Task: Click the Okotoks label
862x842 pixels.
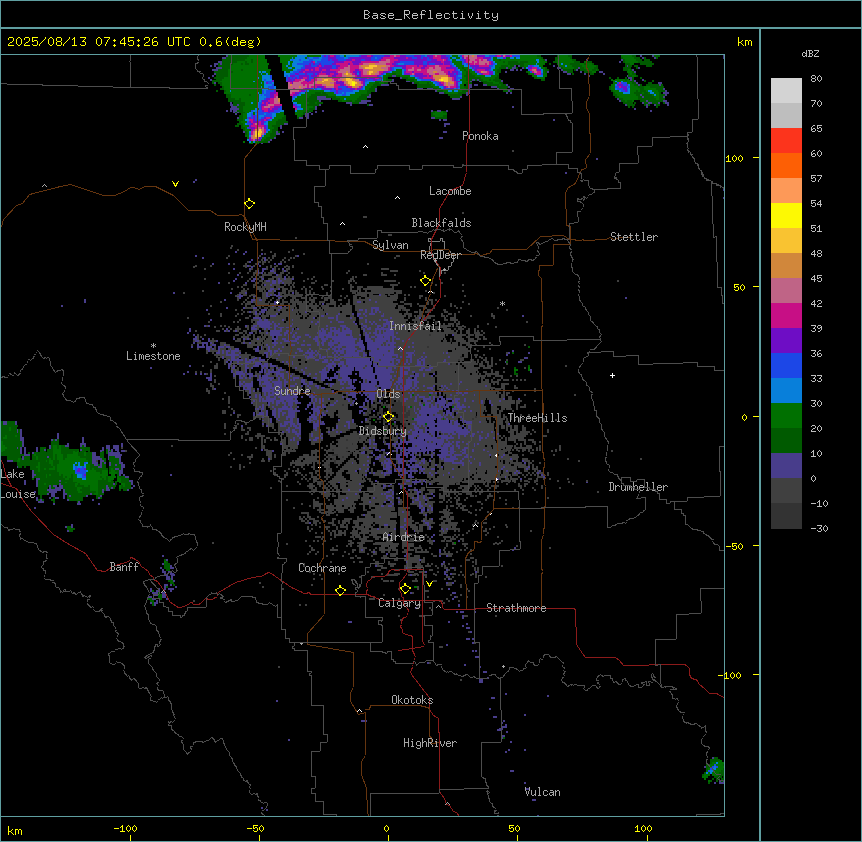Action: [x=412, y=700]
